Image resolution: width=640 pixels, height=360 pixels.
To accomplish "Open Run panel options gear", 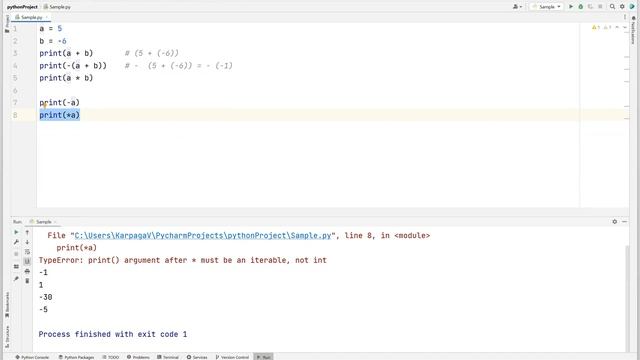I will tap(615, 221).
